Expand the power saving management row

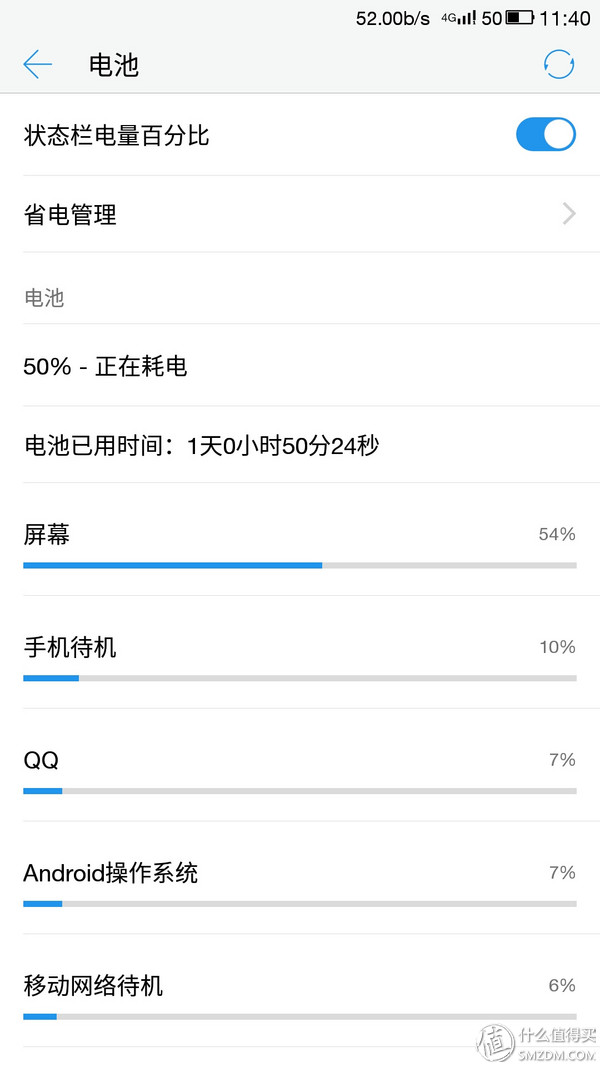point(300,214)
